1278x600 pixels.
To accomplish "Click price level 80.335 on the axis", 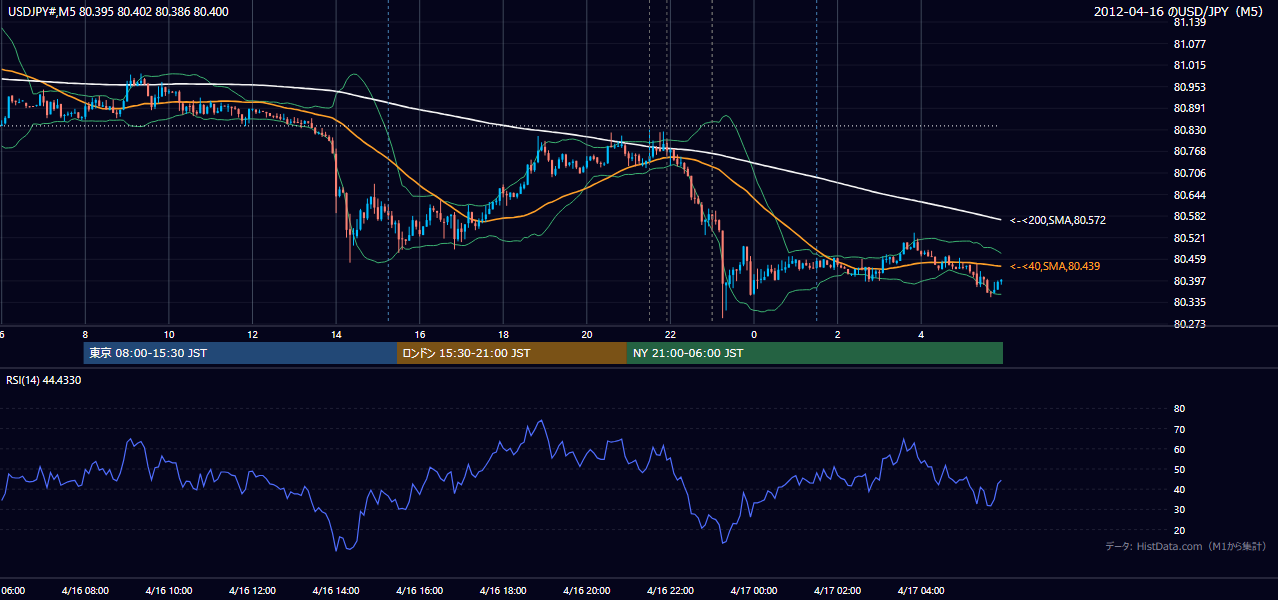I will [1188, 302].
